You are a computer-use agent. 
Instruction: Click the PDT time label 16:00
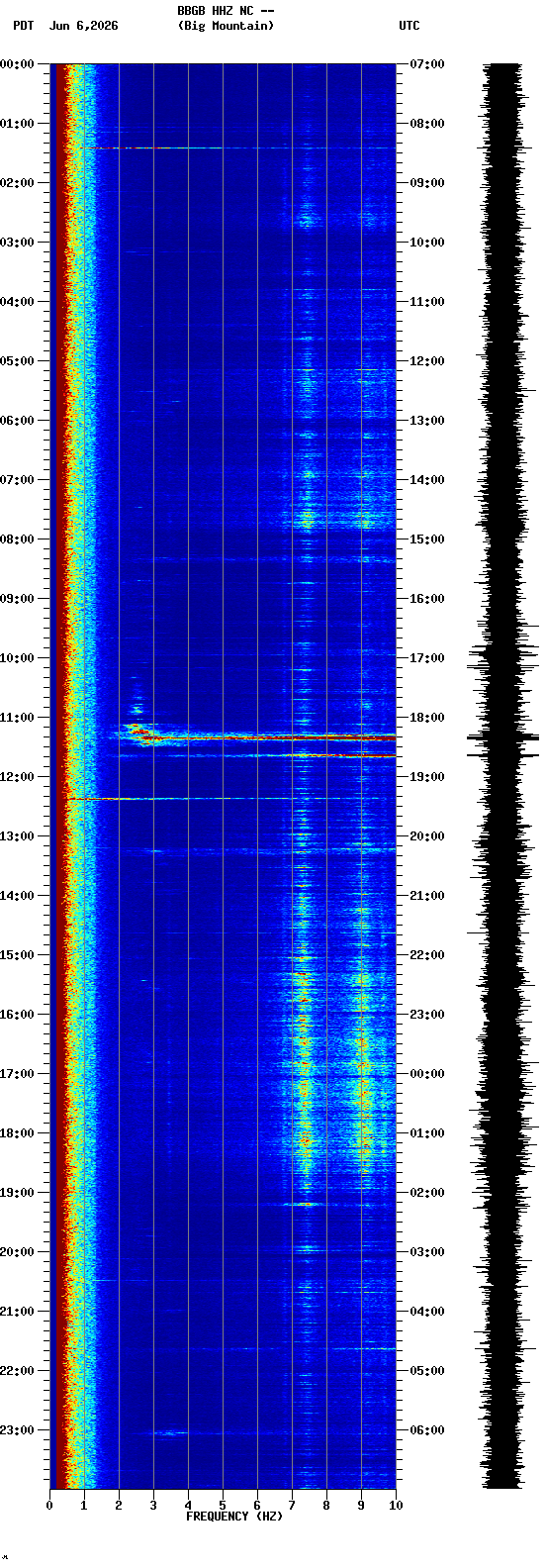[x=17, y=1015]
